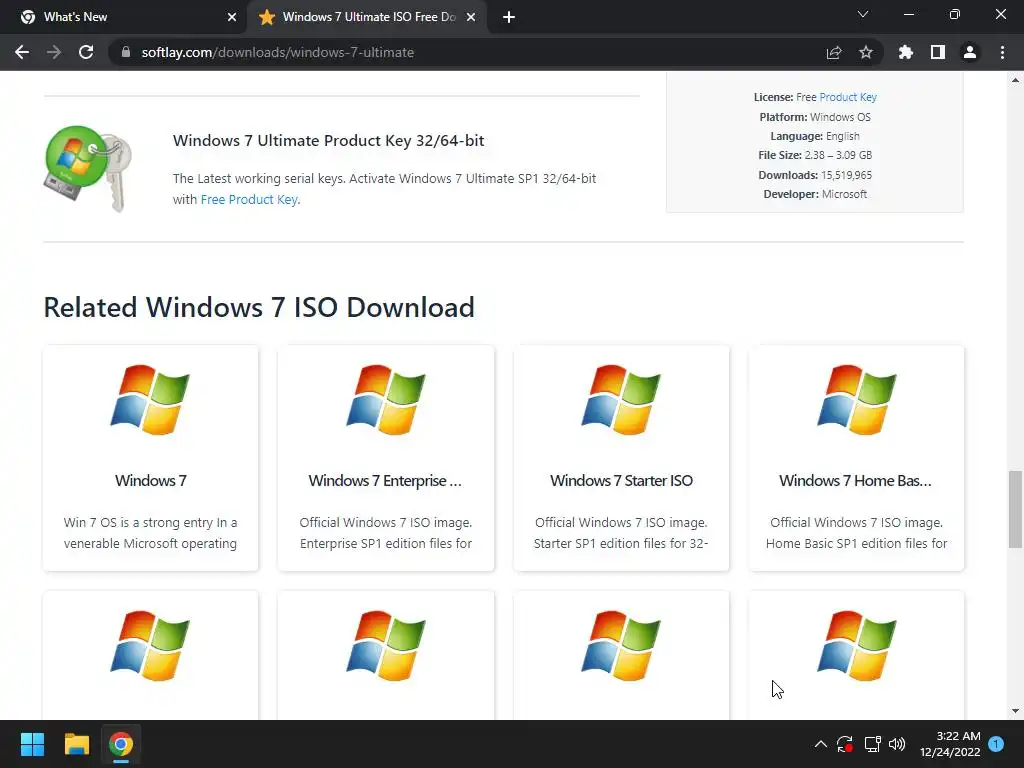Bookmark this page with the star
The height and width of the screenshot is (768, 1024).
pos(866,52)
